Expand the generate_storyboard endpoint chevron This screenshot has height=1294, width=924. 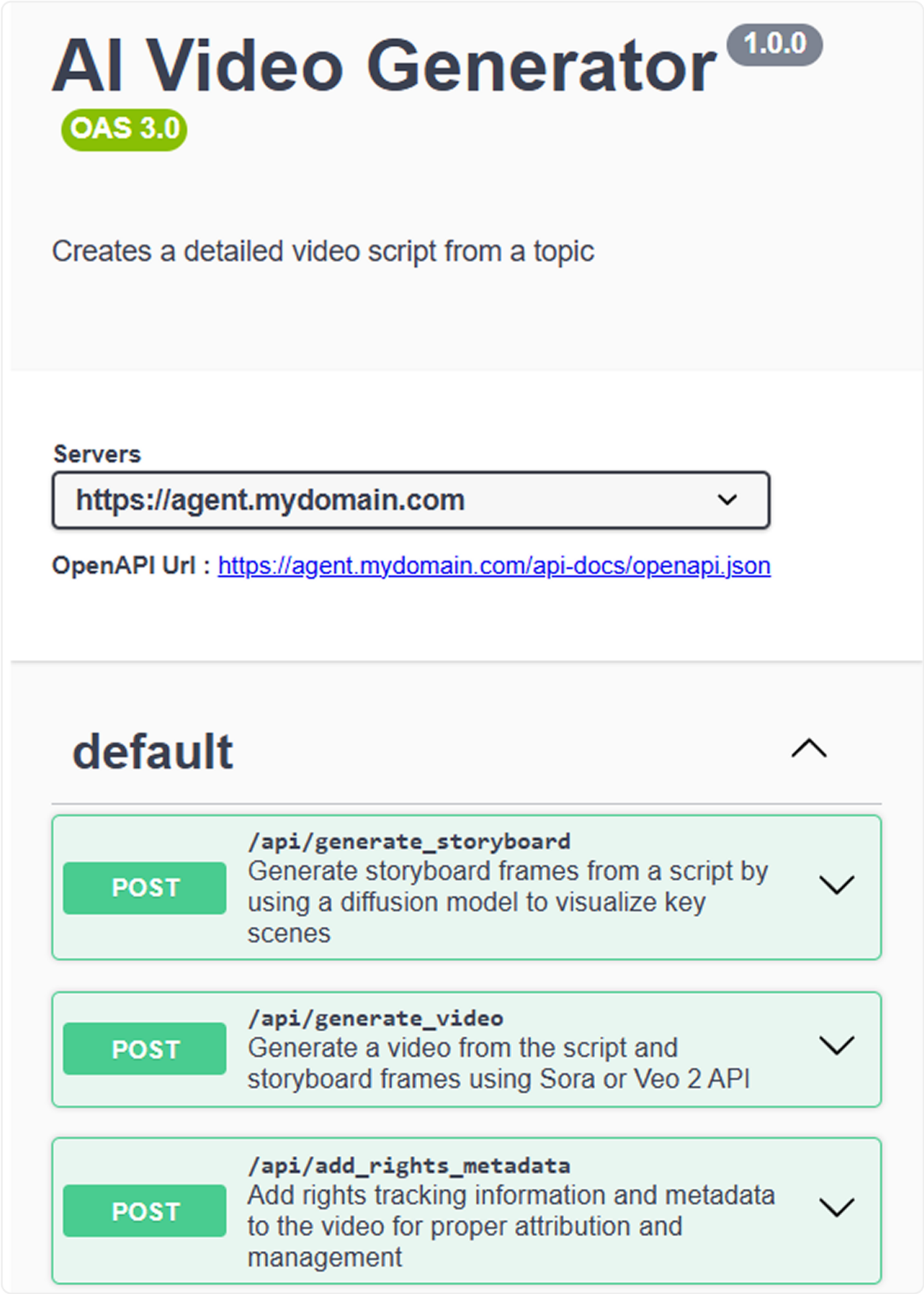click(836, 885)
